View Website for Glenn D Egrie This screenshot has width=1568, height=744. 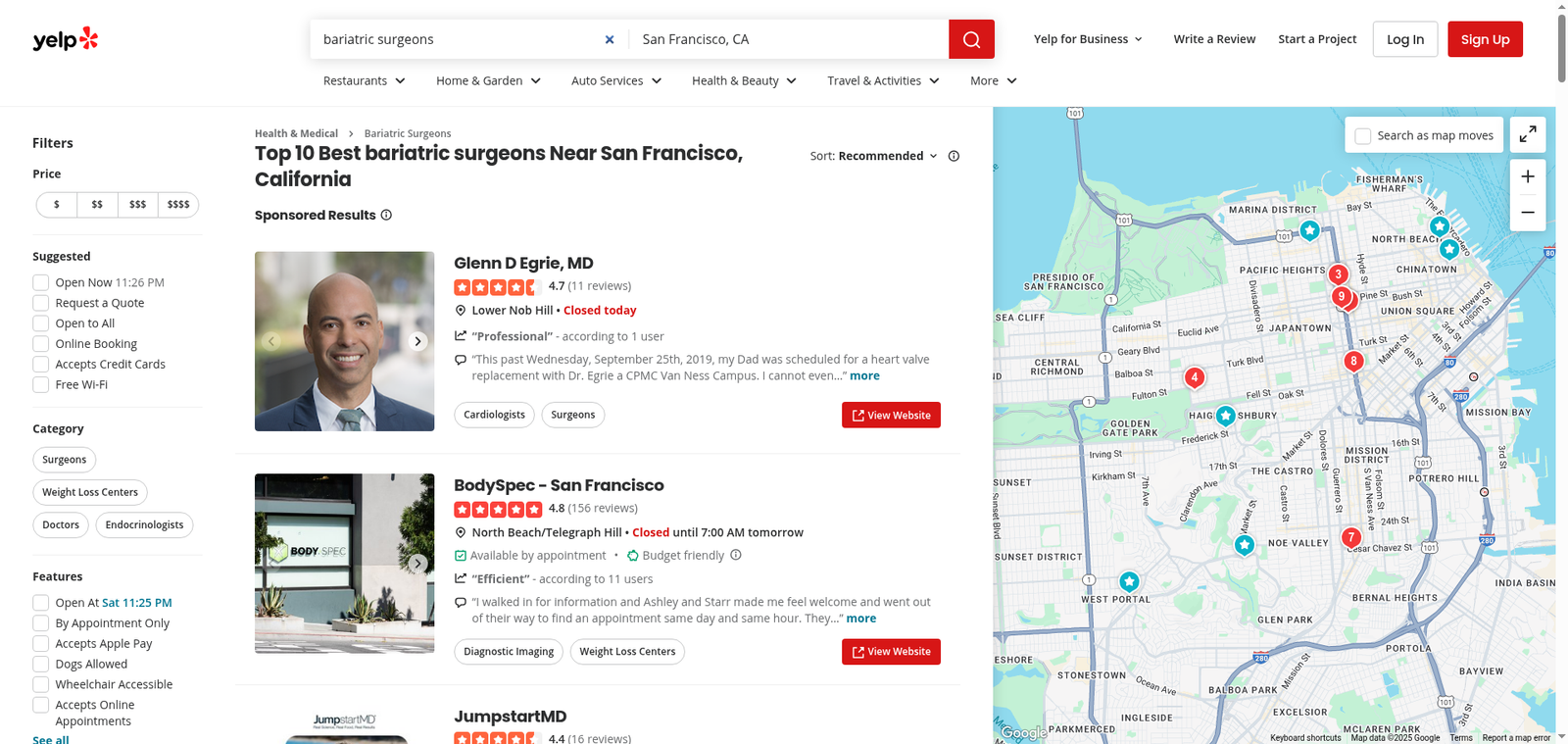(891, 415)
